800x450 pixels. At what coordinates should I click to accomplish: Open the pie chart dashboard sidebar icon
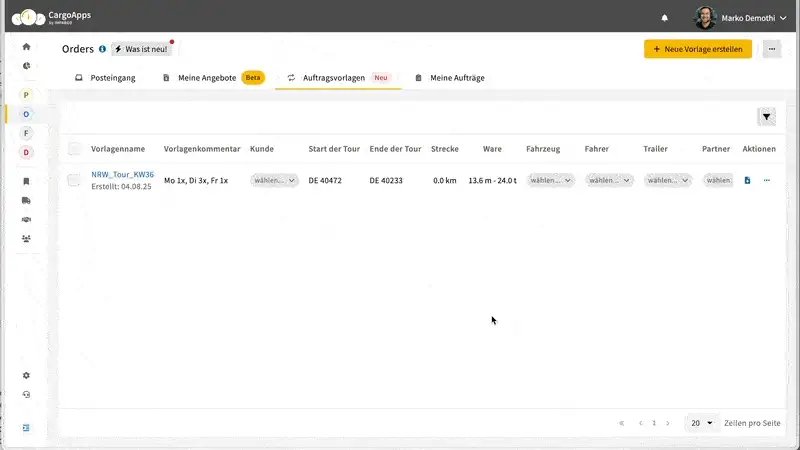click(x=27, y=66)
